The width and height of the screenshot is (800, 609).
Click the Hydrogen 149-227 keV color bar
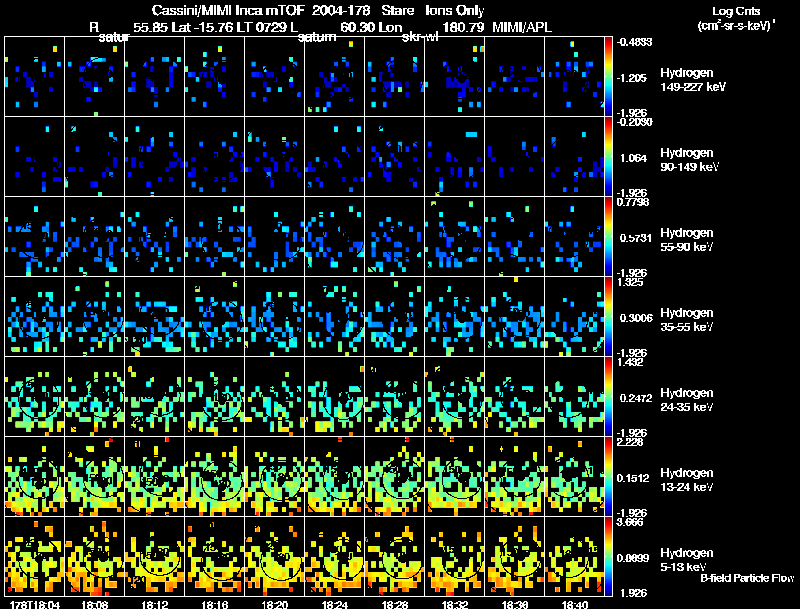tap(610, 76)
